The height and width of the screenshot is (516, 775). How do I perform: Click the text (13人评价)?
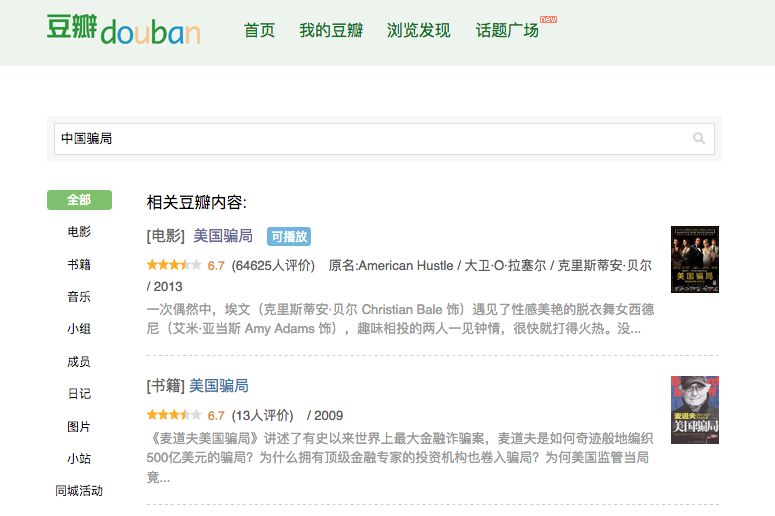tap(262, 415)
